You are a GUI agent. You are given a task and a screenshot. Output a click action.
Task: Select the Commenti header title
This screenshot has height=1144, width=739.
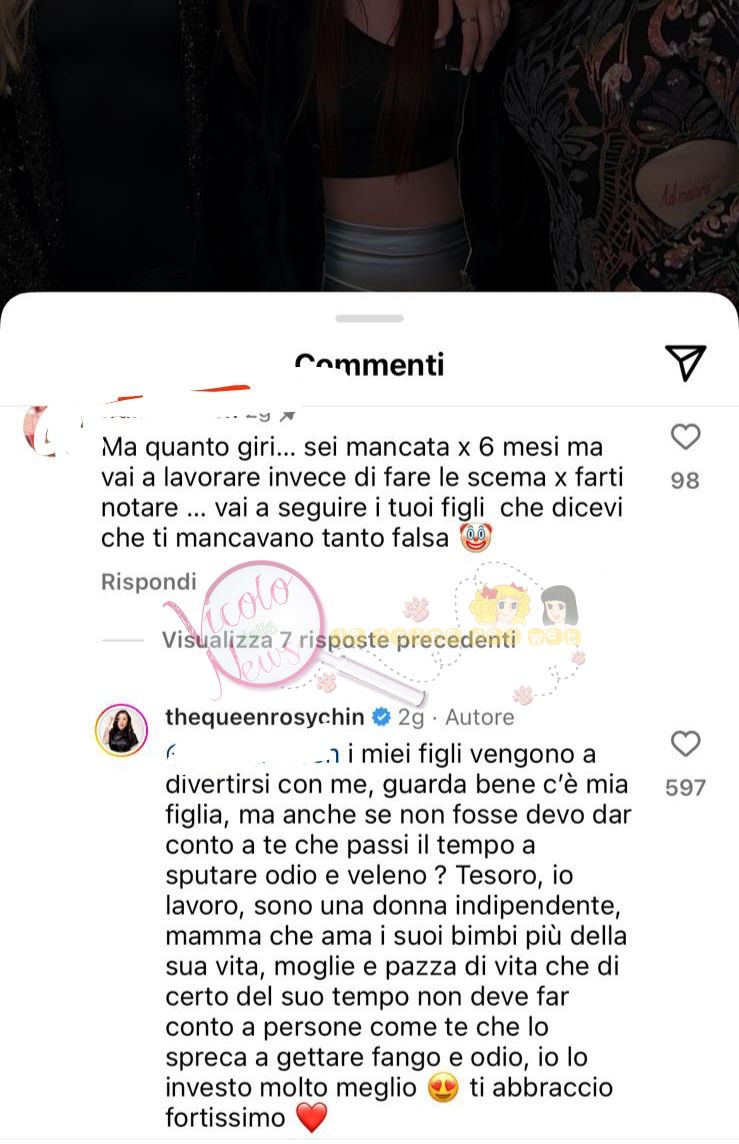click(369, 364)
